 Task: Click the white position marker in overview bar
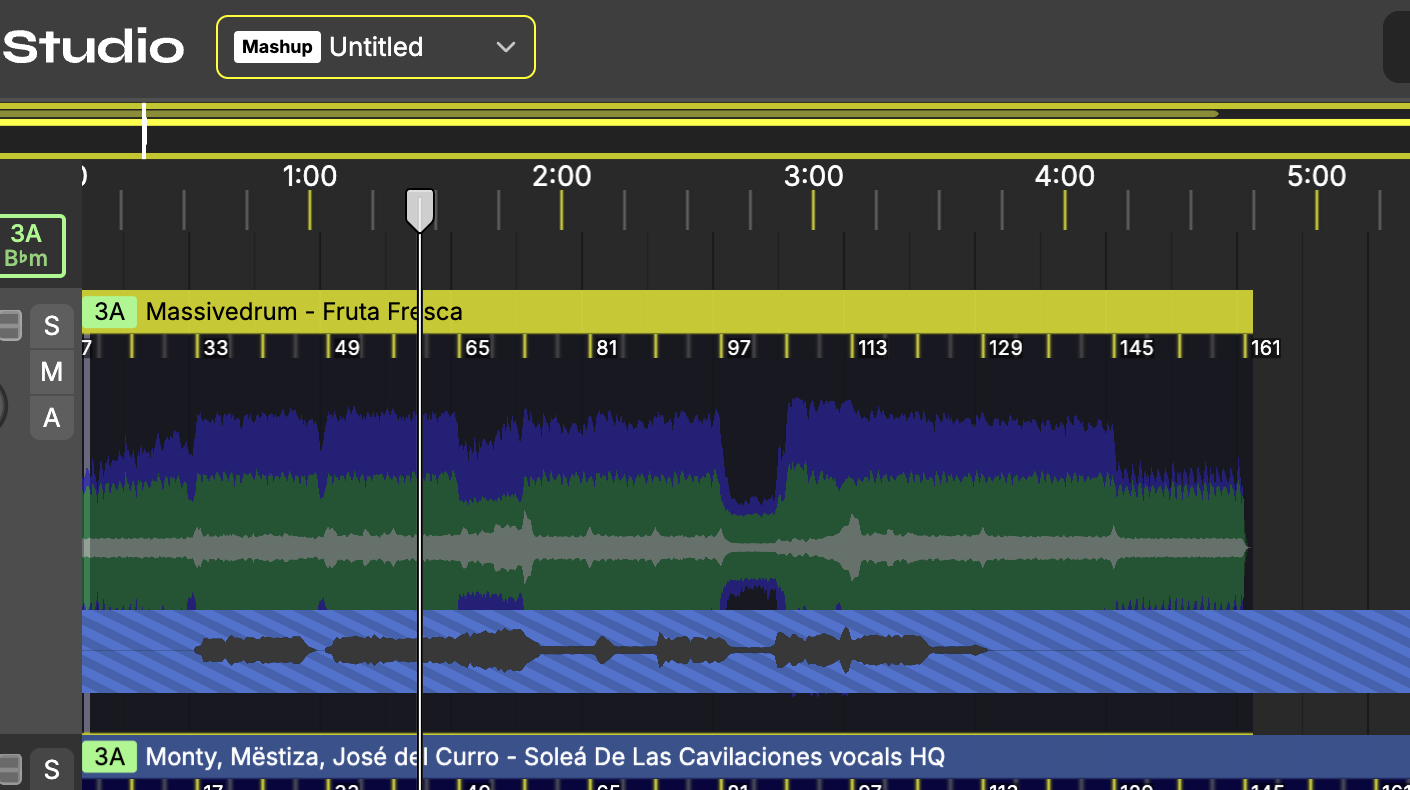tap(145, 130)
